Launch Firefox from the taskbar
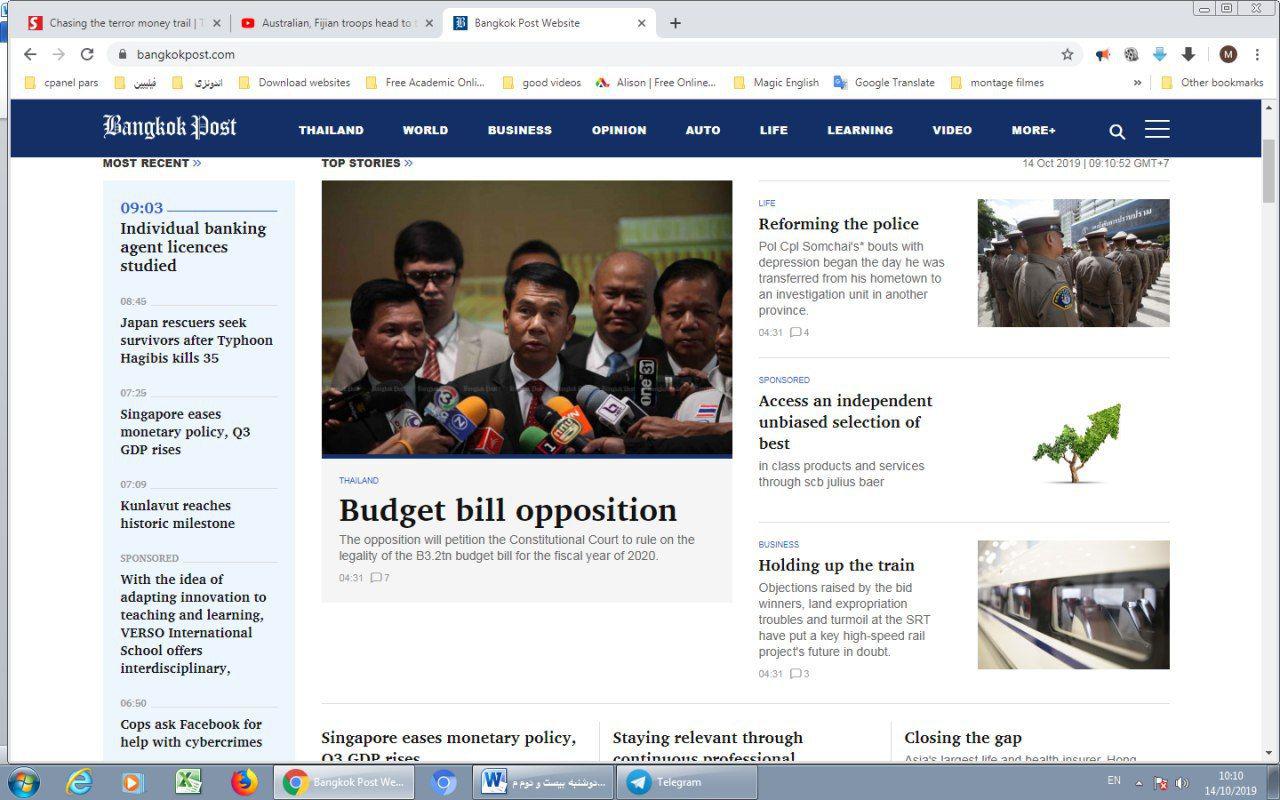 pyautogui.click(x=244, y=782)
